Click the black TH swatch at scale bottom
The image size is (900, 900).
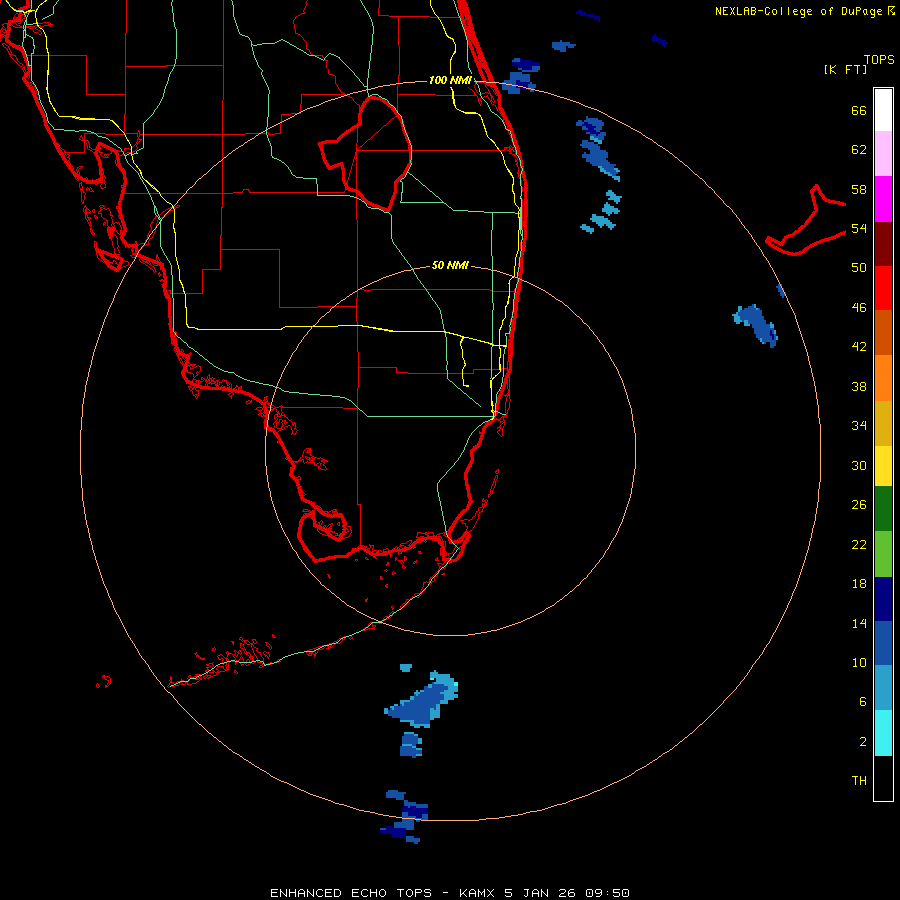[883, 778]
